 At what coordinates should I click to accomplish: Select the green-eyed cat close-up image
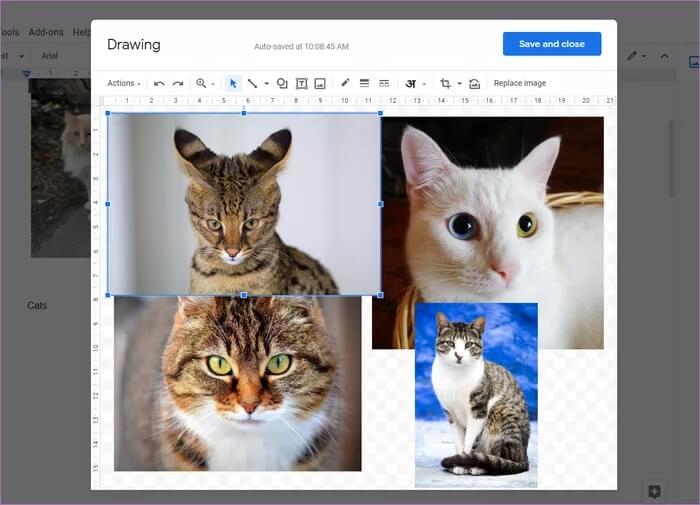coord(238,384)
